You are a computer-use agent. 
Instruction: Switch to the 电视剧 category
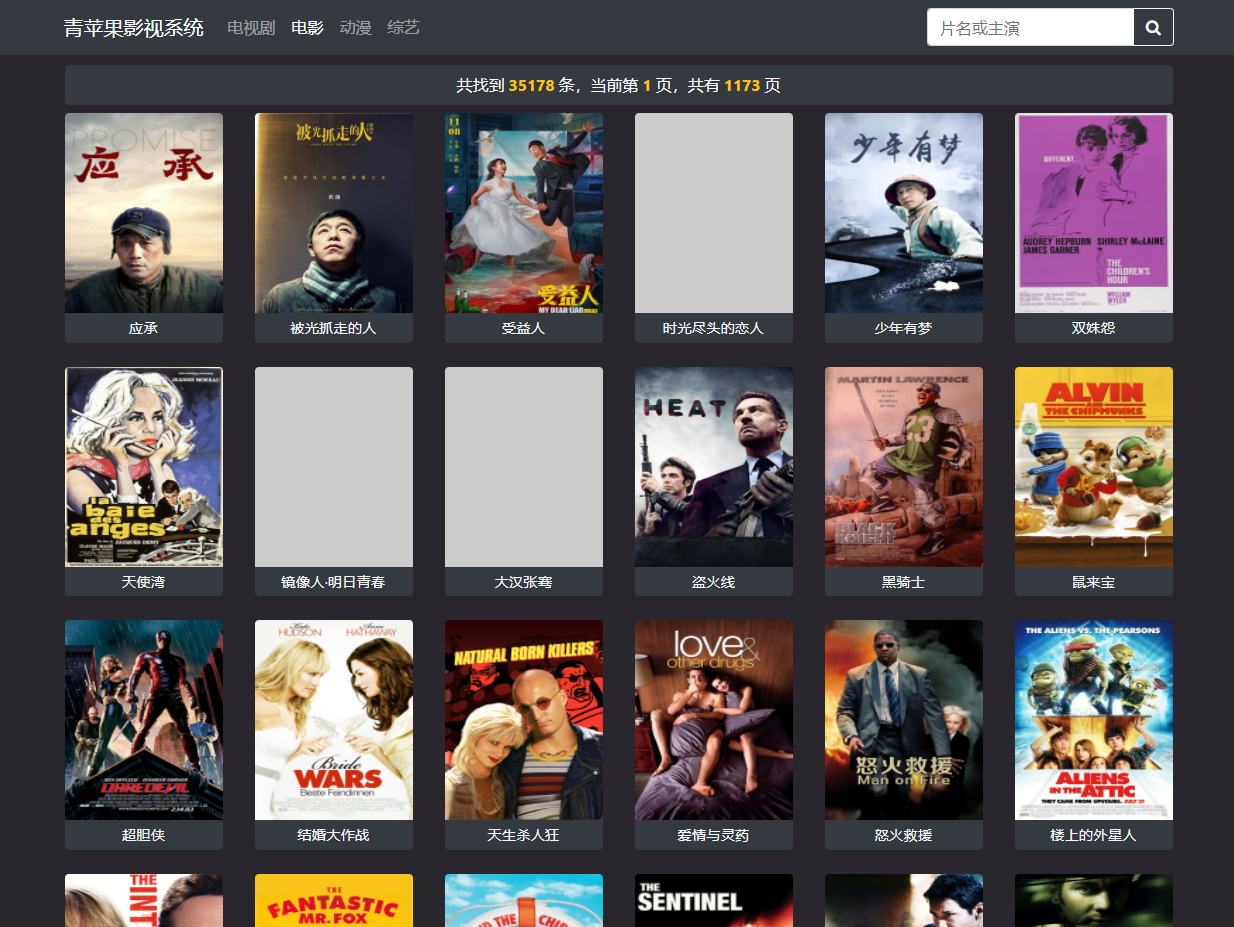[x=251, y=28]
